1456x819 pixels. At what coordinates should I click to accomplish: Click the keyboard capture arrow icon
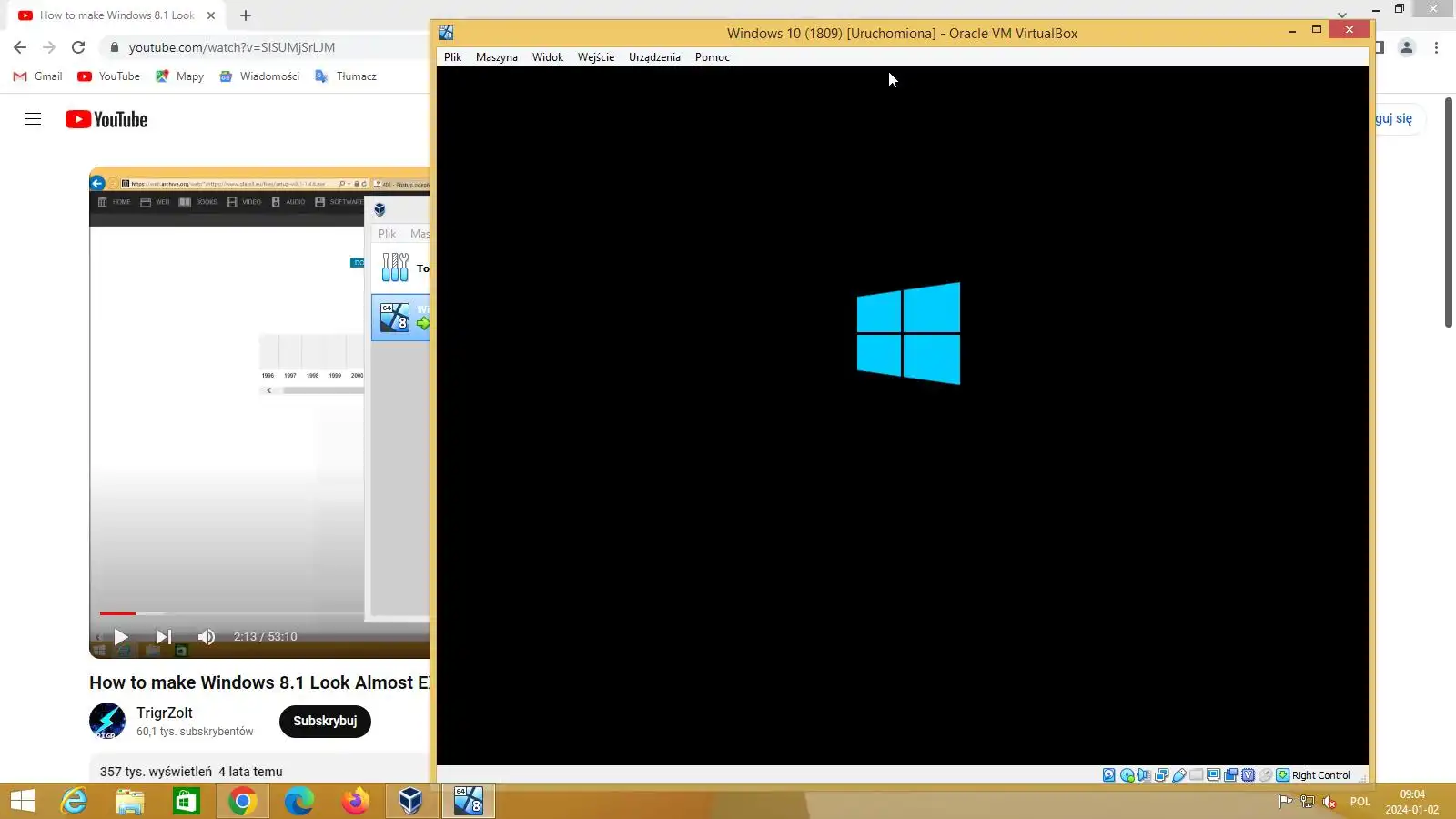tap(1283, 775)
